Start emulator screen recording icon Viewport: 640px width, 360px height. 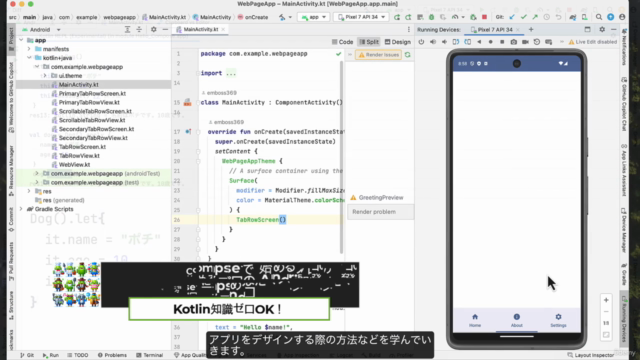coord(525,42)
